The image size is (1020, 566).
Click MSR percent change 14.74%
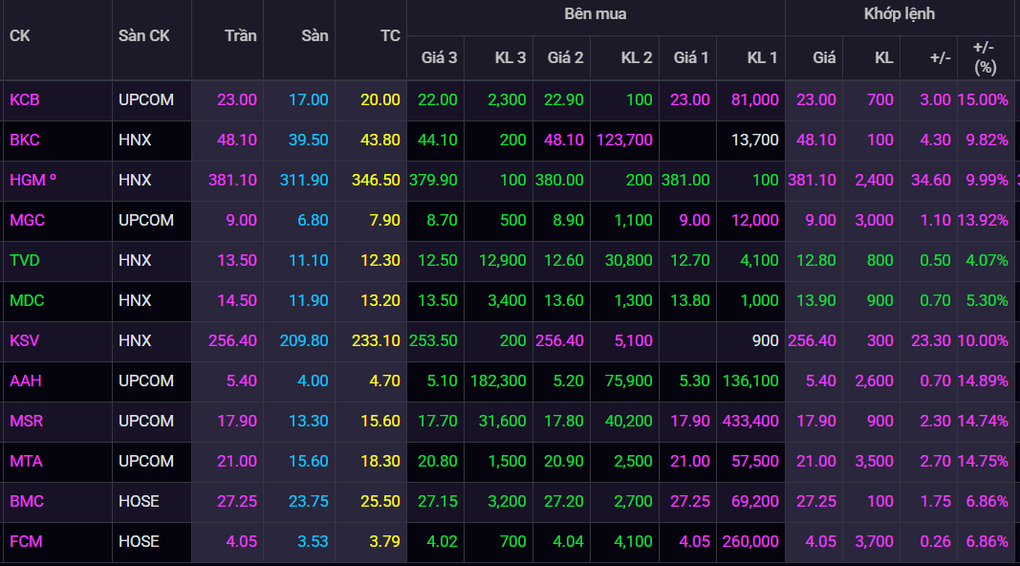point(982,421)
